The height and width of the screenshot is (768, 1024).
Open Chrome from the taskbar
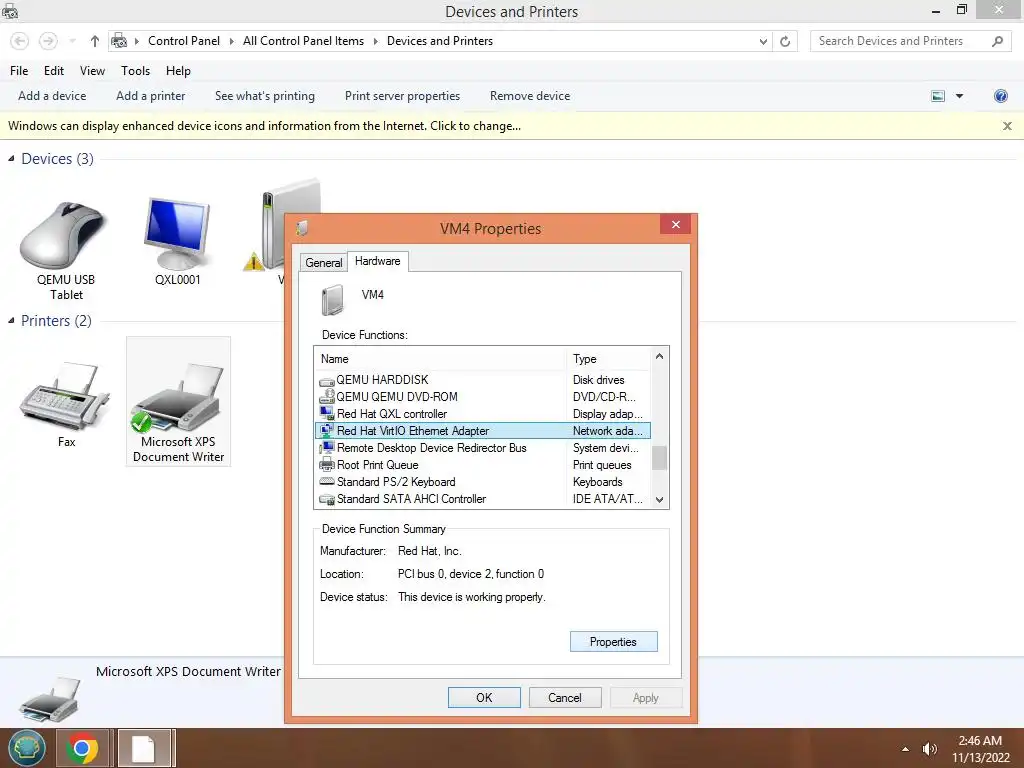click(82, 748)
